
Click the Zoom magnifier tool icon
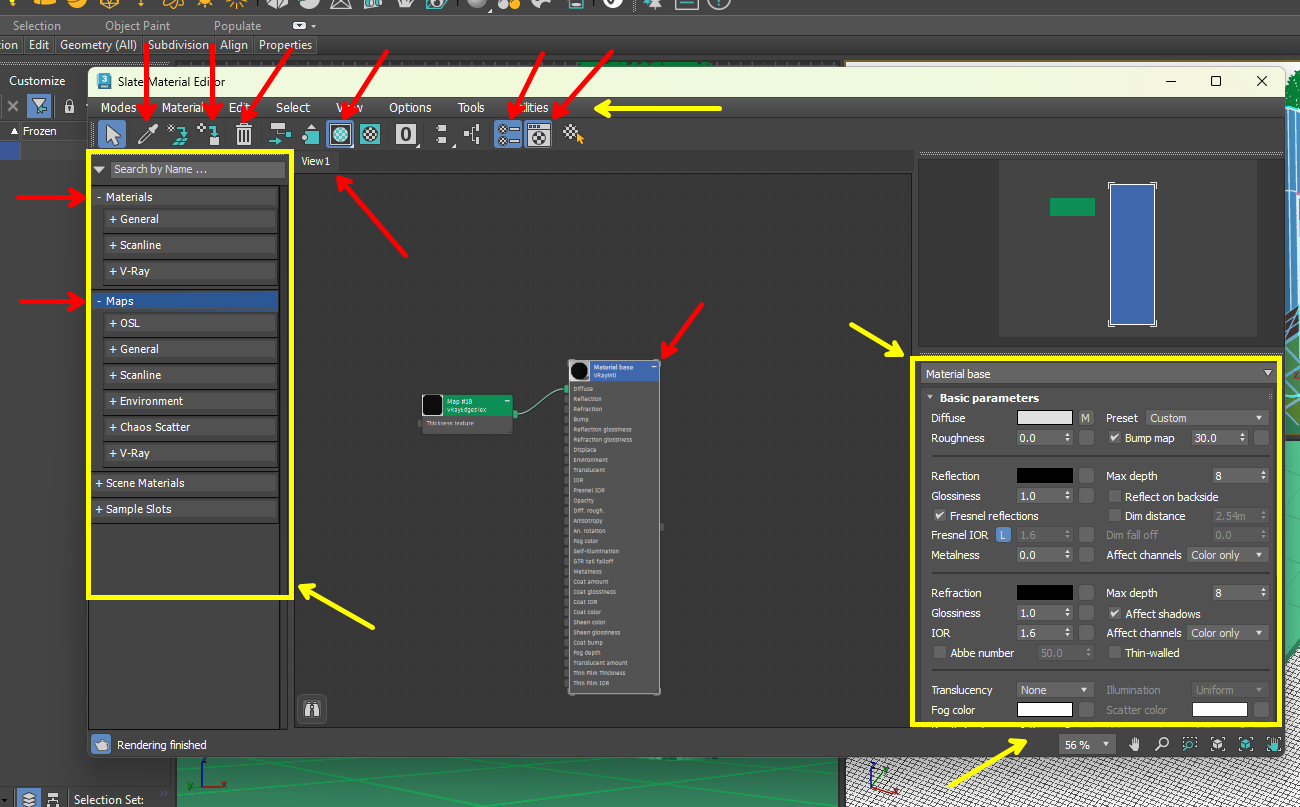[x=1162, y=744]
